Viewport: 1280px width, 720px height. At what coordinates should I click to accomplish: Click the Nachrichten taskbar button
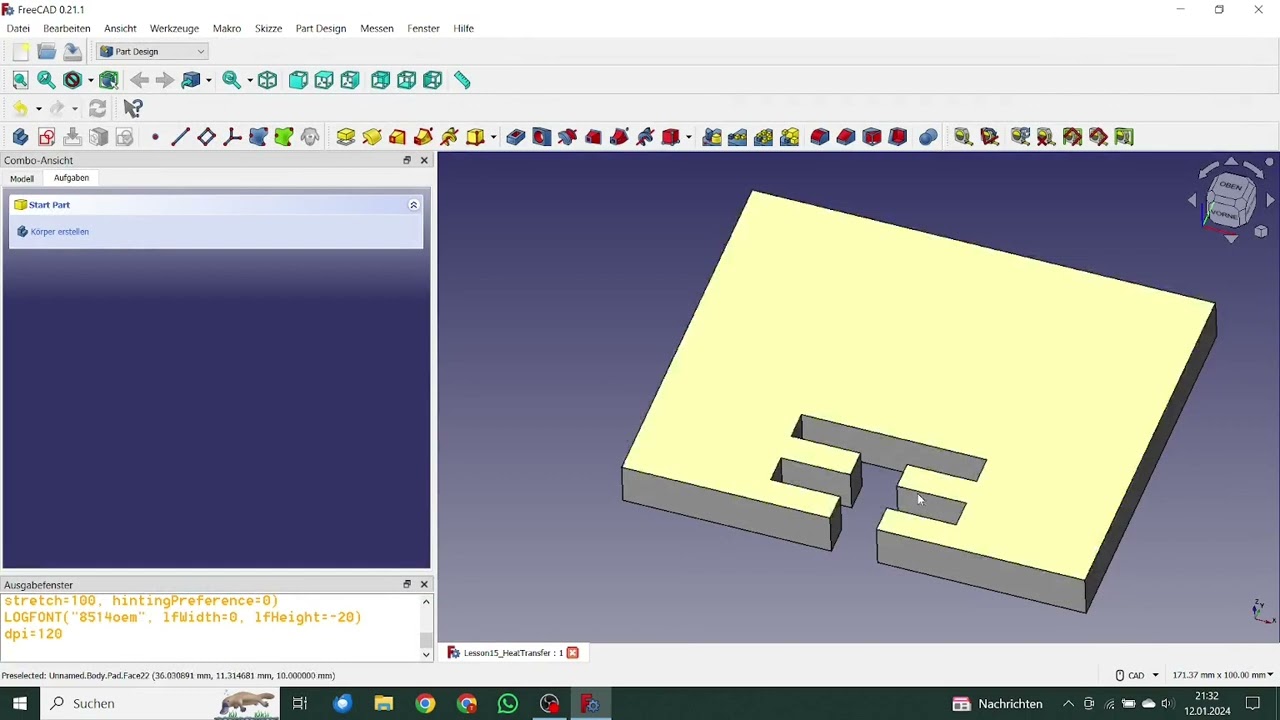998,704
